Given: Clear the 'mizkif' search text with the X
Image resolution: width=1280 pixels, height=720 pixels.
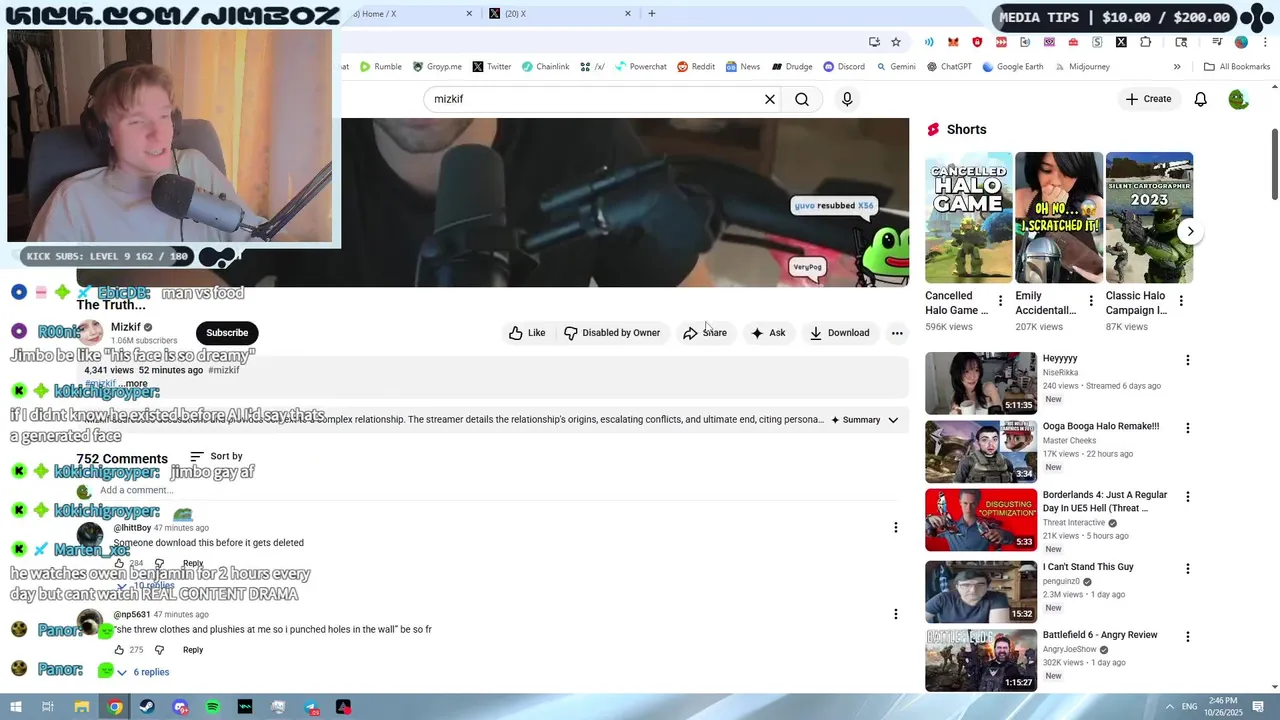Looking at the screenshot, I should pos(770,99).
